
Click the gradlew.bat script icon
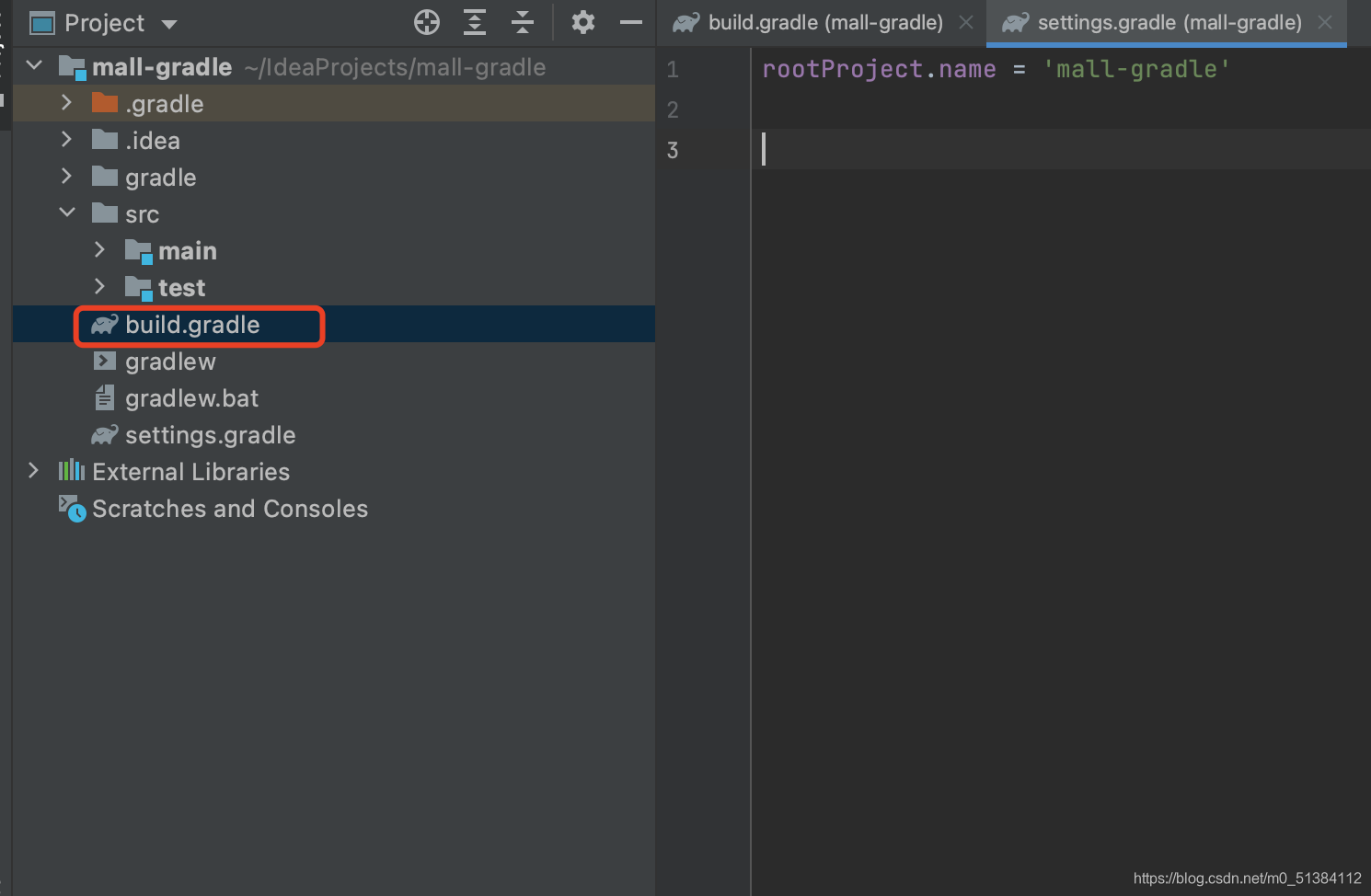[x=104, y=397]
